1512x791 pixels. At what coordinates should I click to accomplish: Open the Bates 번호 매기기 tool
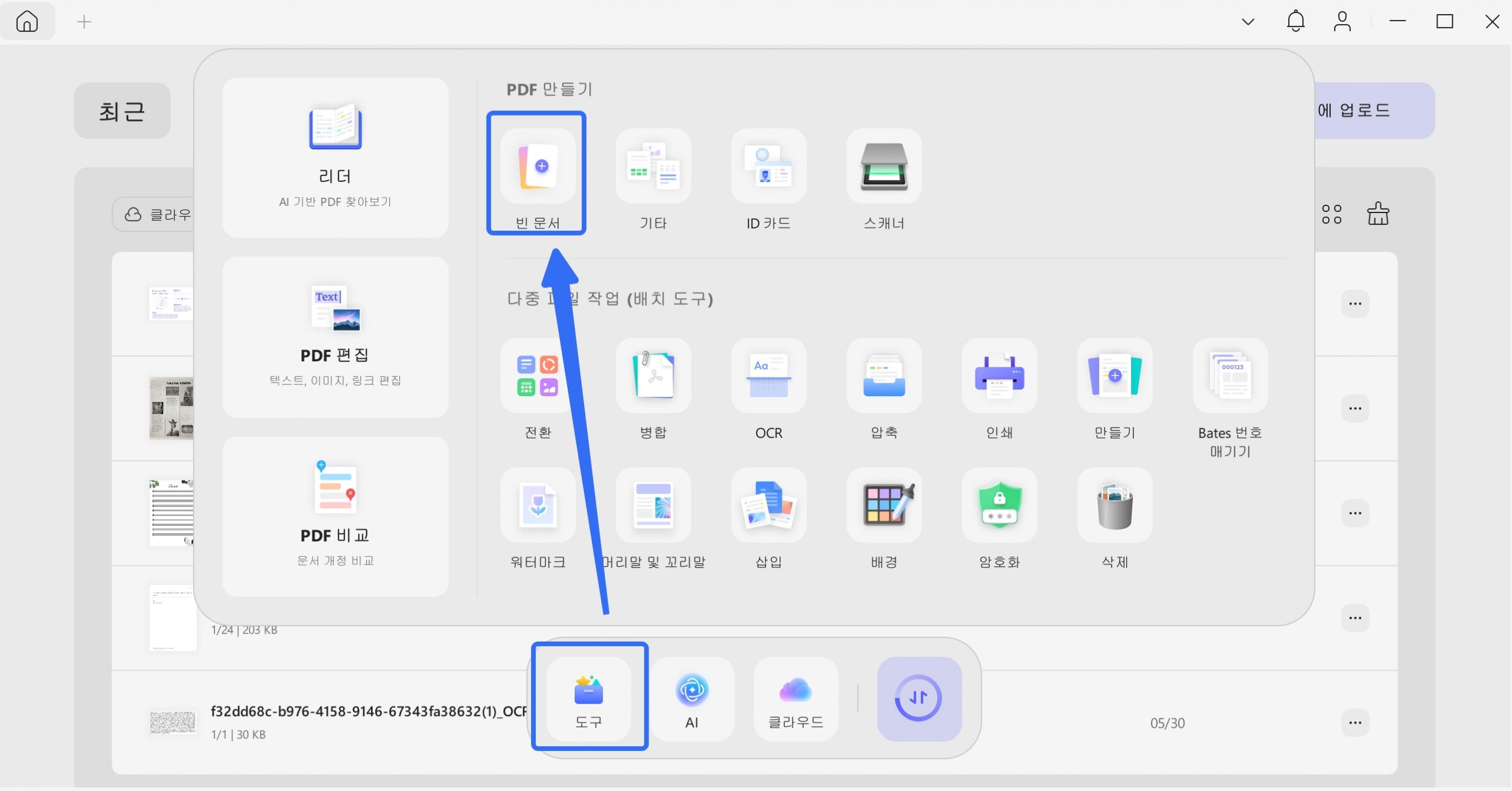click(x=1230, y=376)
